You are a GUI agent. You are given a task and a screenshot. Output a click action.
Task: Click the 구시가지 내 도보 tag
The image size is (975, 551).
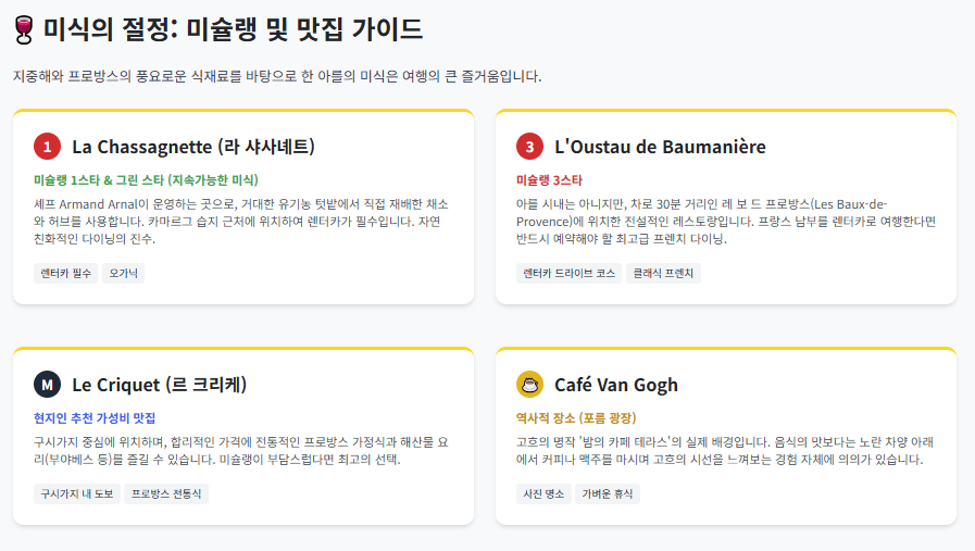click(76, 494)
